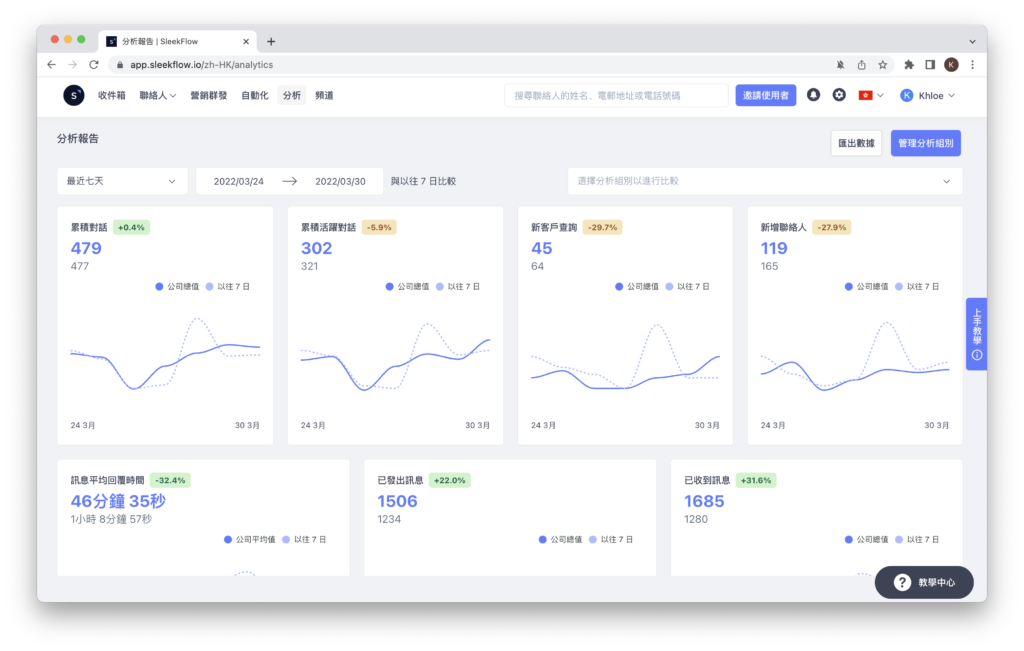This screenshot has height=651, width=1024.
Task: Open the settings gear icon
Action: click(x=839, y=95)
